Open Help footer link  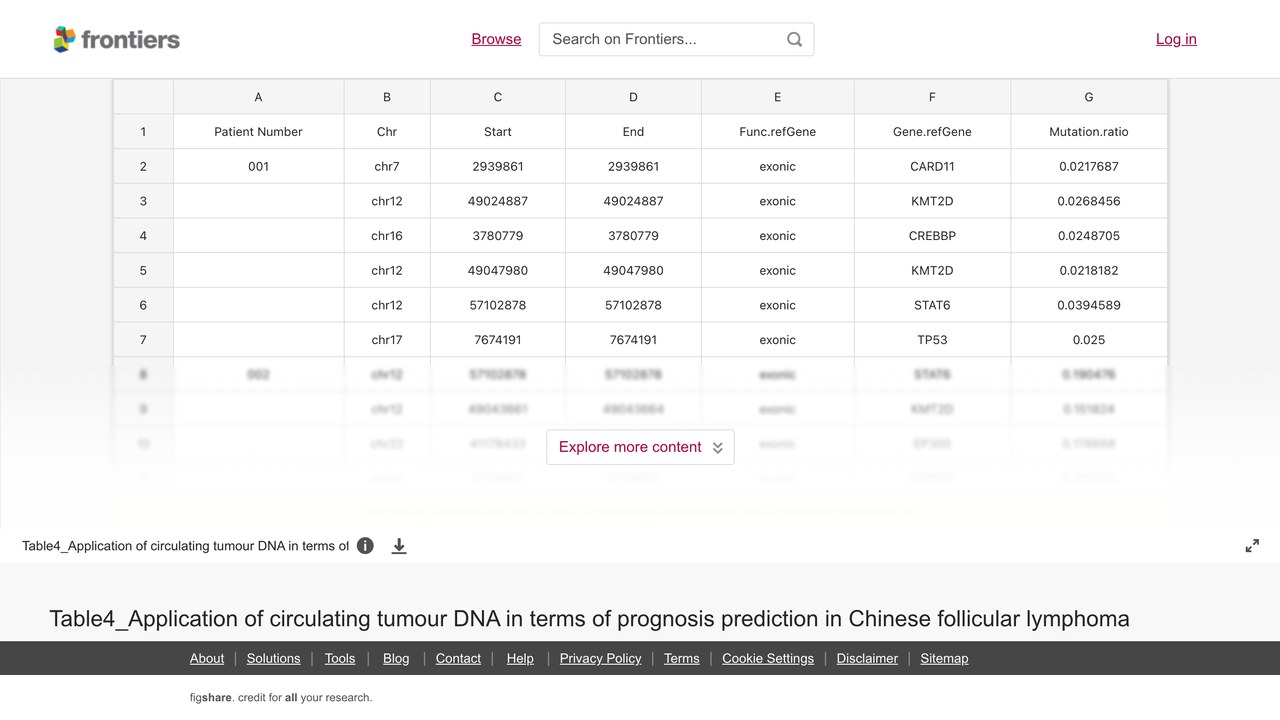coord(520,658)
